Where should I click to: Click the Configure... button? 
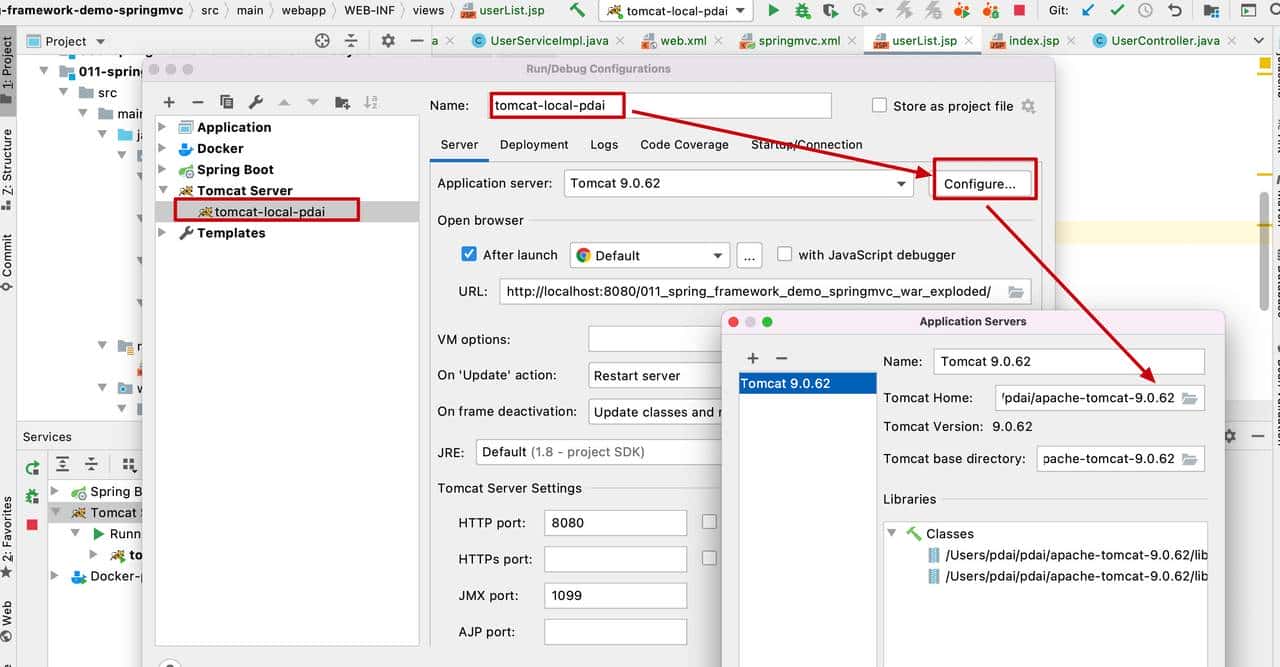click(979, 184)
